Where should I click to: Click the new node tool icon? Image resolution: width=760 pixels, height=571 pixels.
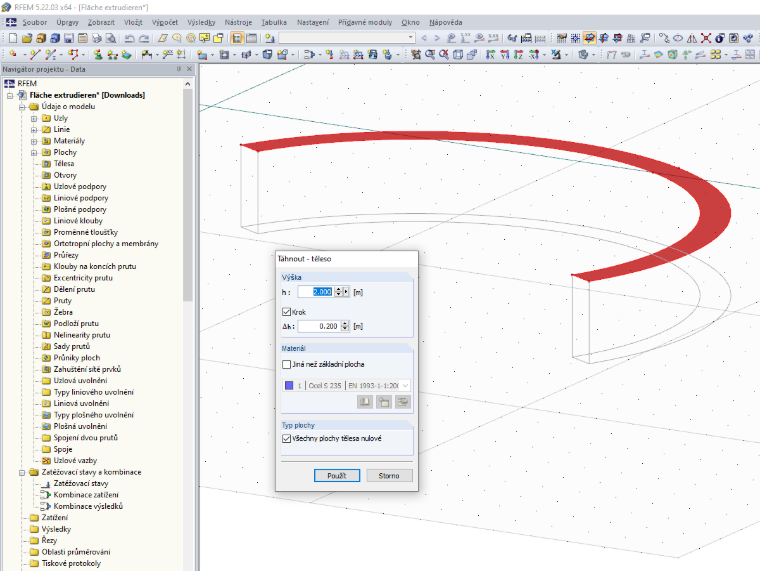coord(13,55)
